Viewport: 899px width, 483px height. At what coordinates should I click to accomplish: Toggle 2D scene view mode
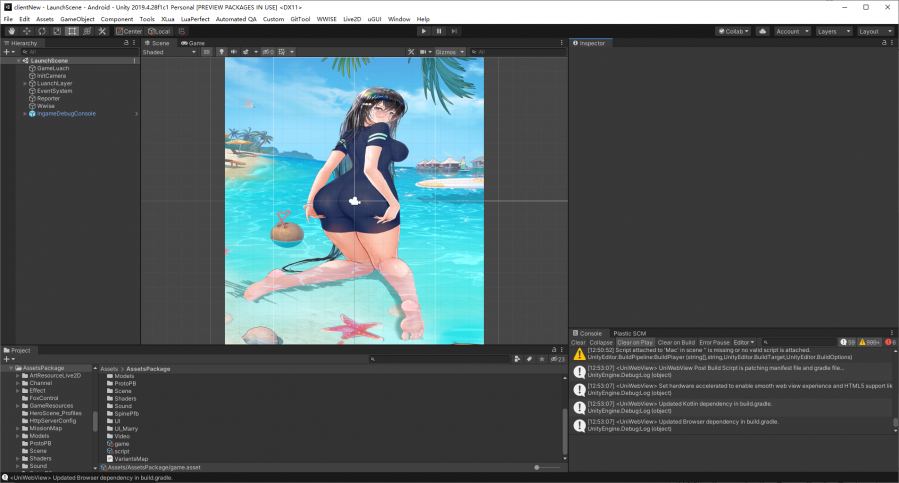click(x=206, y=52)
